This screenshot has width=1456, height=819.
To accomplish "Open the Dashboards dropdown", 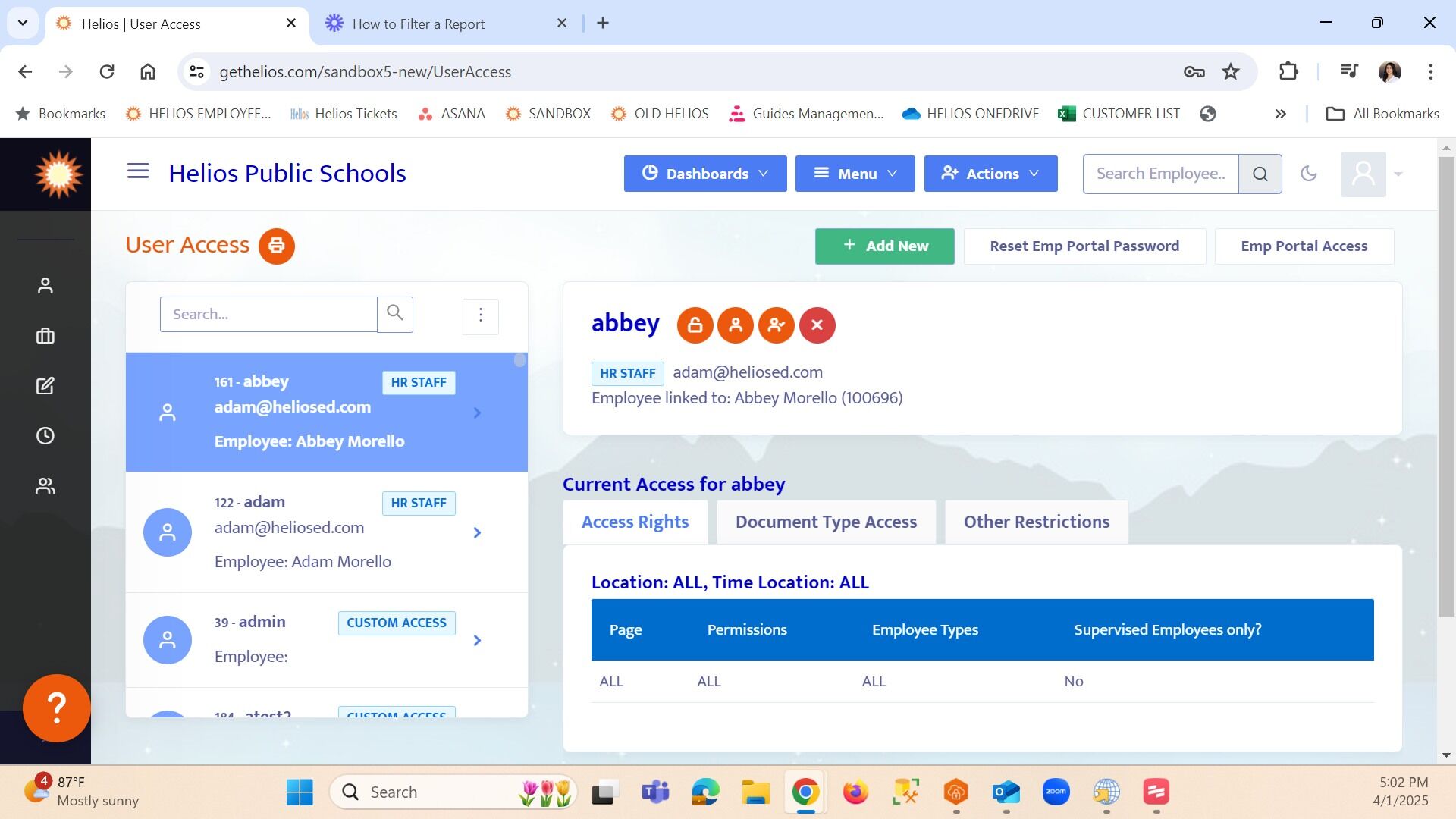I will pyautogui.click(x=704, y=174).
